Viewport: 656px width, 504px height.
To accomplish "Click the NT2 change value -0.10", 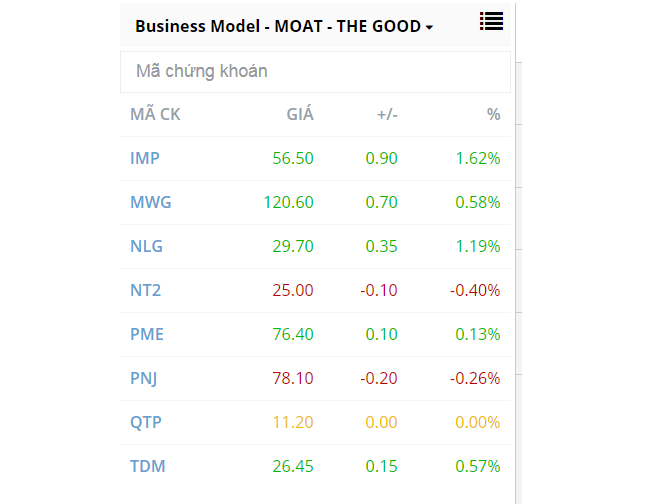I will [379, 290].
